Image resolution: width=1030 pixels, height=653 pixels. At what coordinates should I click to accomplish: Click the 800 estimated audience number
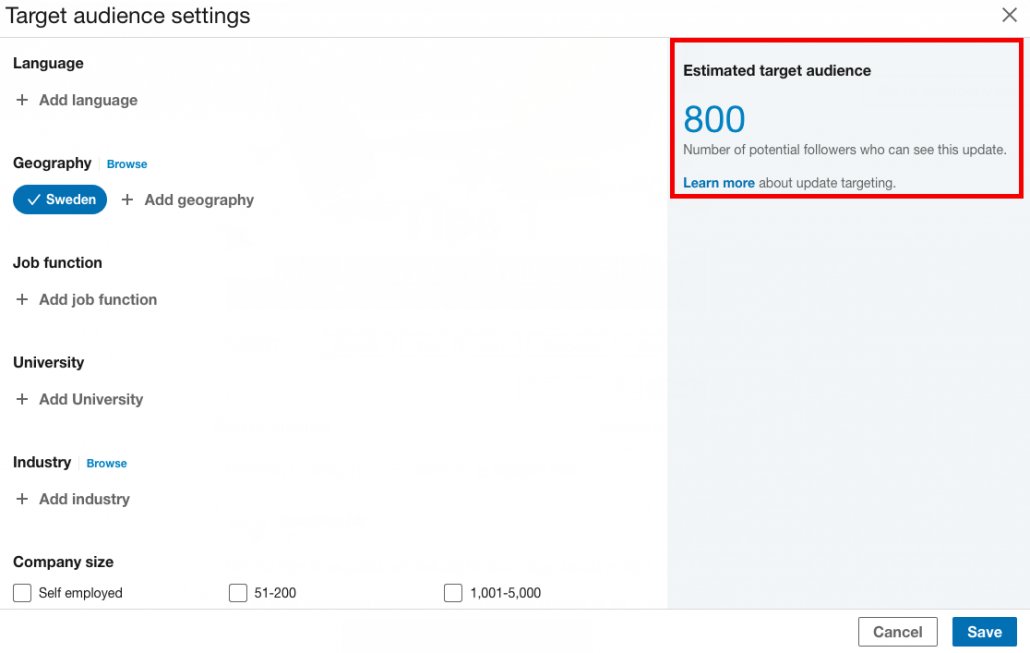[714, 120]
